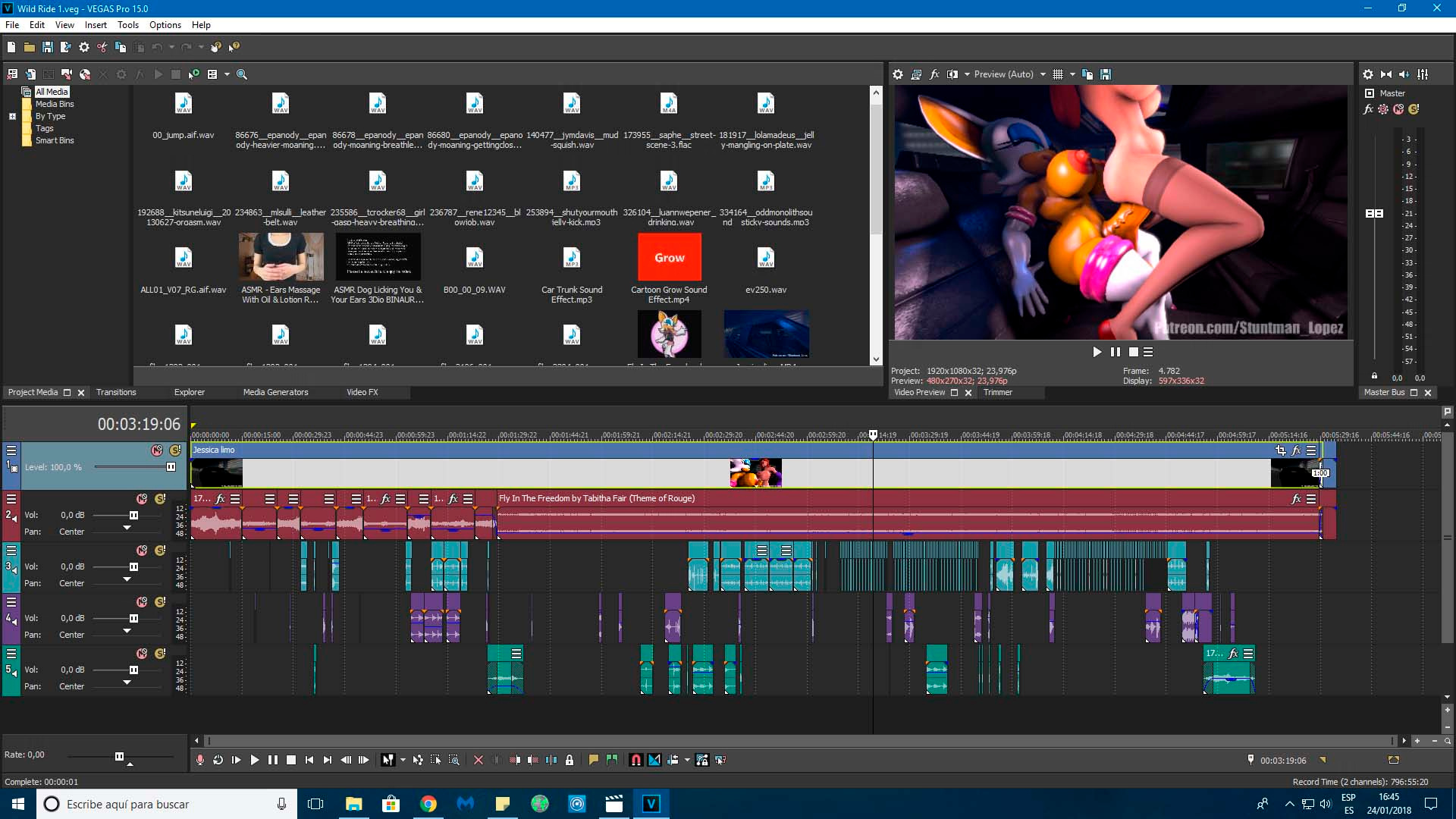This screenshot has width=1456, height=819.
Task: Mute audio track 2
Action: tap(142, 499)
